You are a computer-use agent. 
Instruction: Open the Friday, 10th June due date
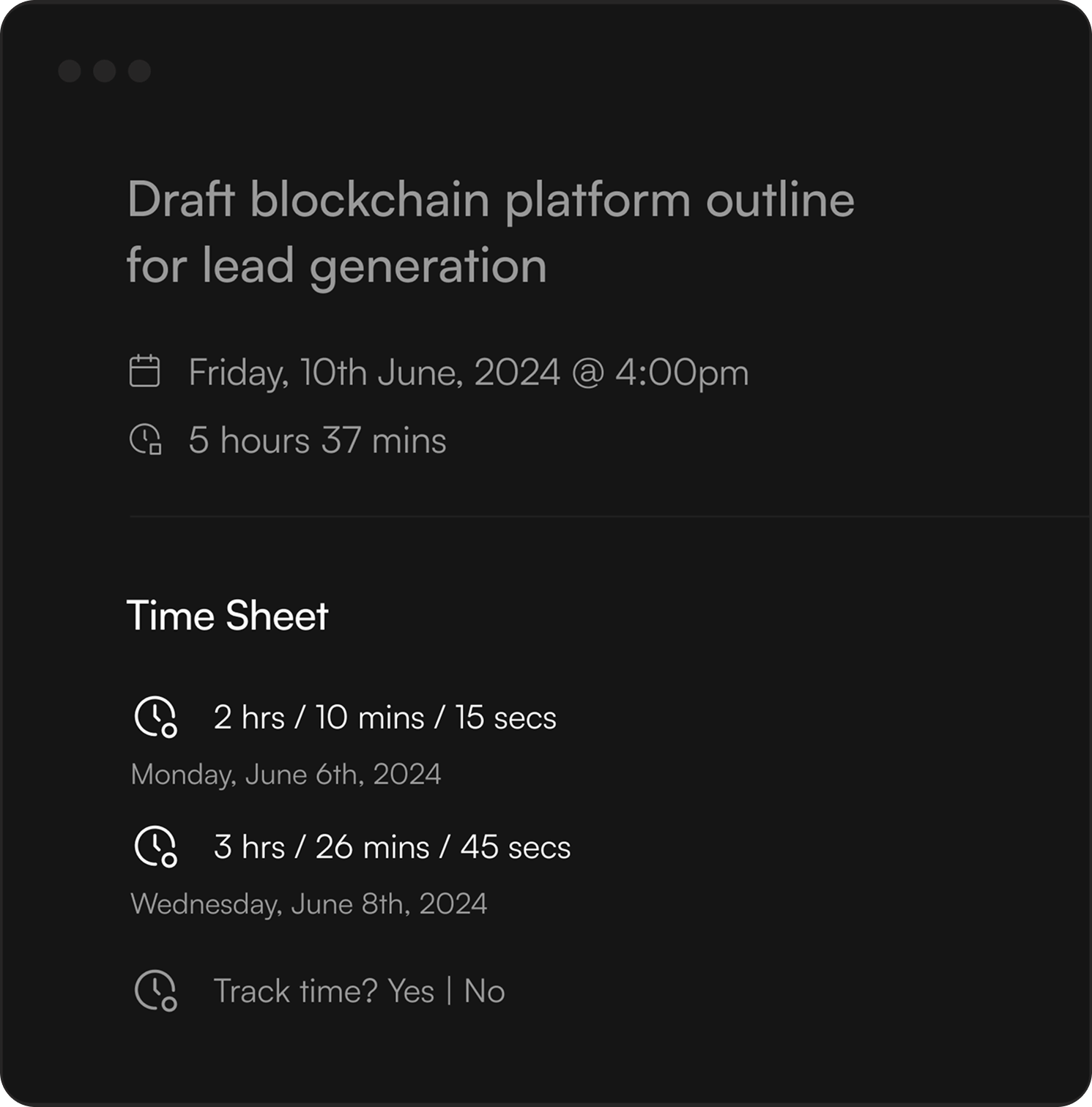click(468, 372)
